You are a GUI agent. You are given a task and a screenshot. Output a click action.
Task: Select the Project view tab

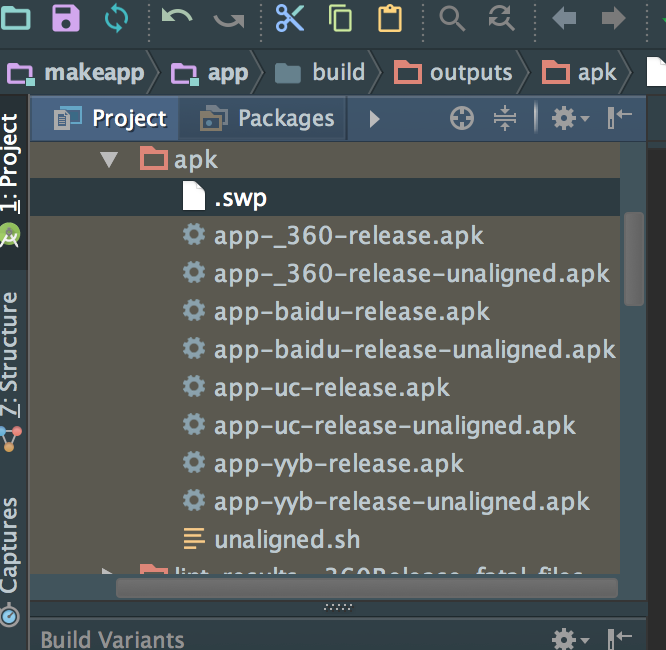(110, 119)
